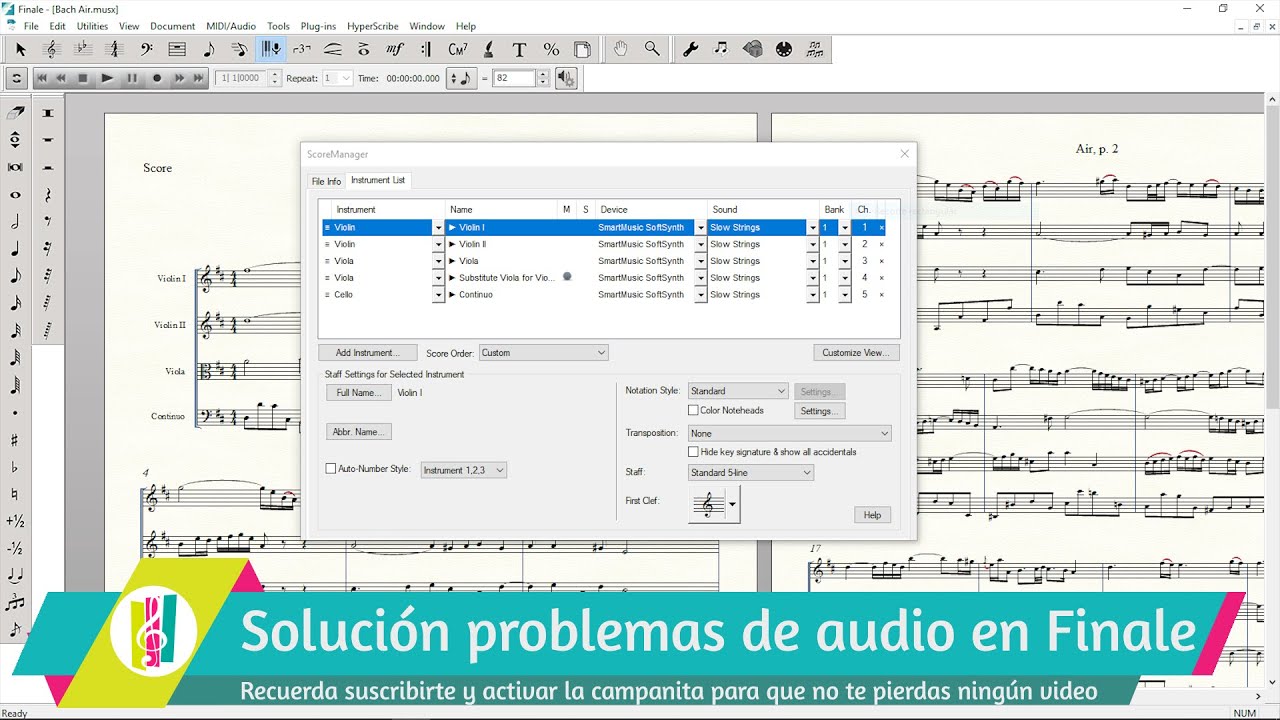Expand the Violin I name row triangle
The height and width of the screenshot is (720, 1280).
pos(452,228)
